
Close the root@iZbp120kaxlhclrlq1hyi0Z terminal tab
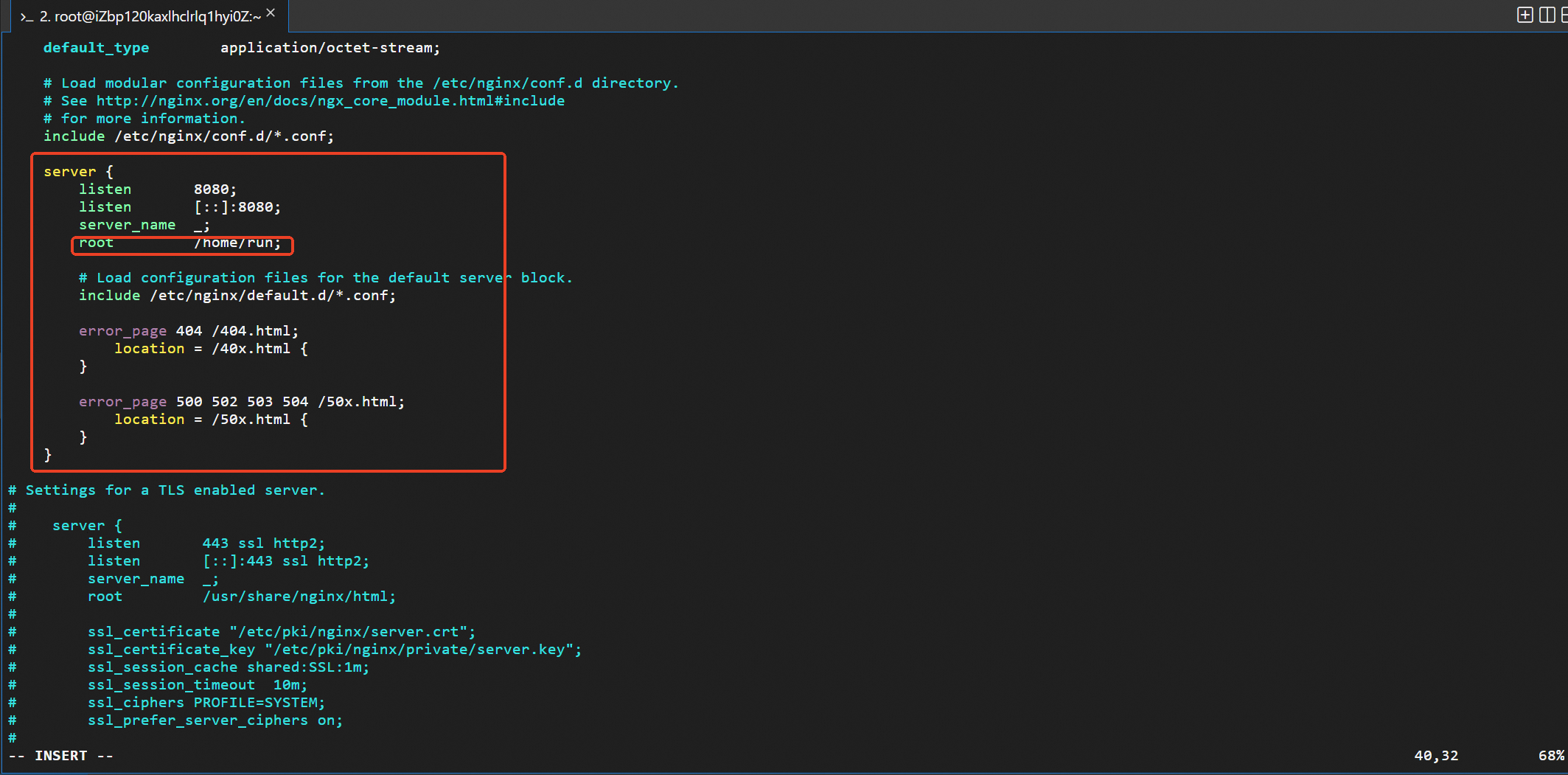271,13
